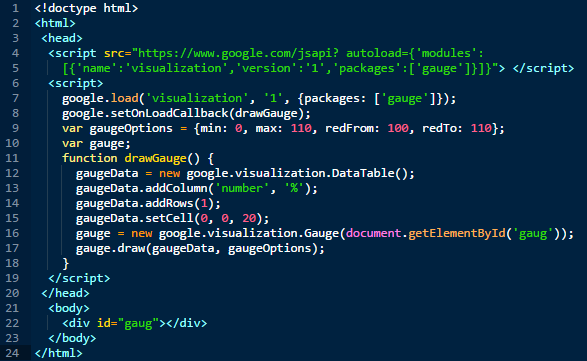
Task: Click 'gaugeOptions' variable on line 9
Action: (x=131, y=128)
